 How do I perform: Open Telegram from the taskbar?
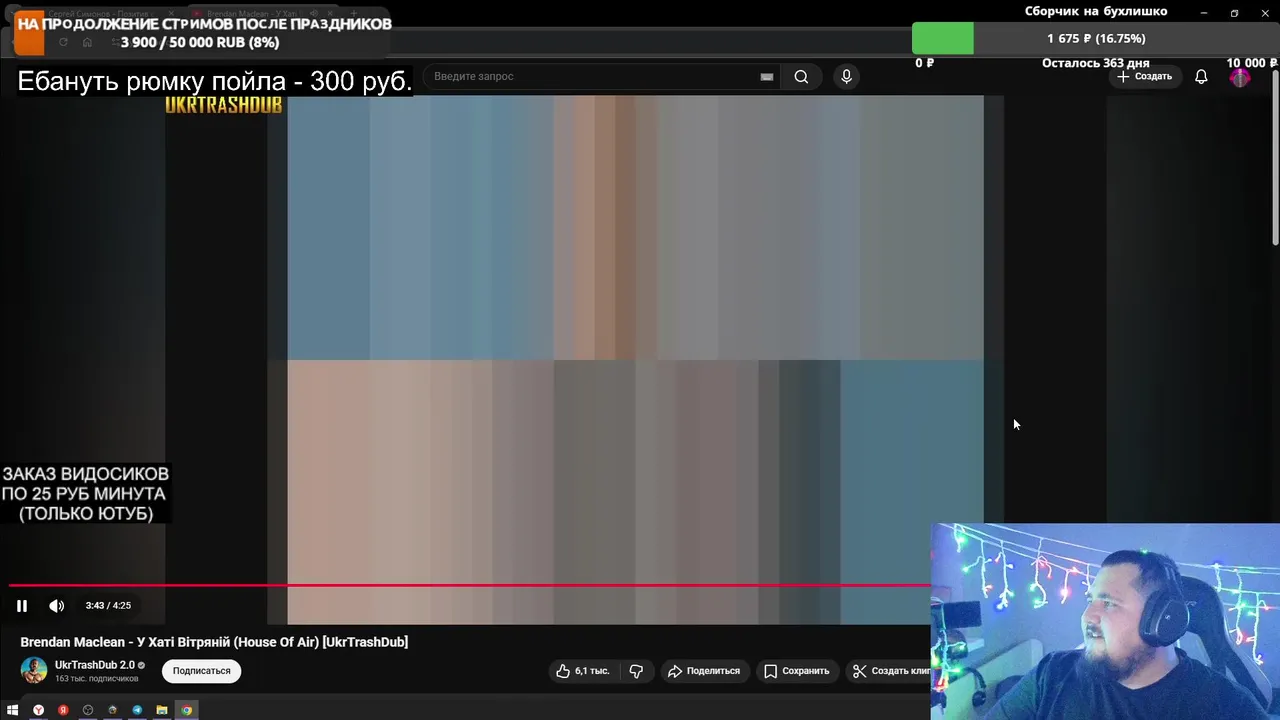point(137,710)
